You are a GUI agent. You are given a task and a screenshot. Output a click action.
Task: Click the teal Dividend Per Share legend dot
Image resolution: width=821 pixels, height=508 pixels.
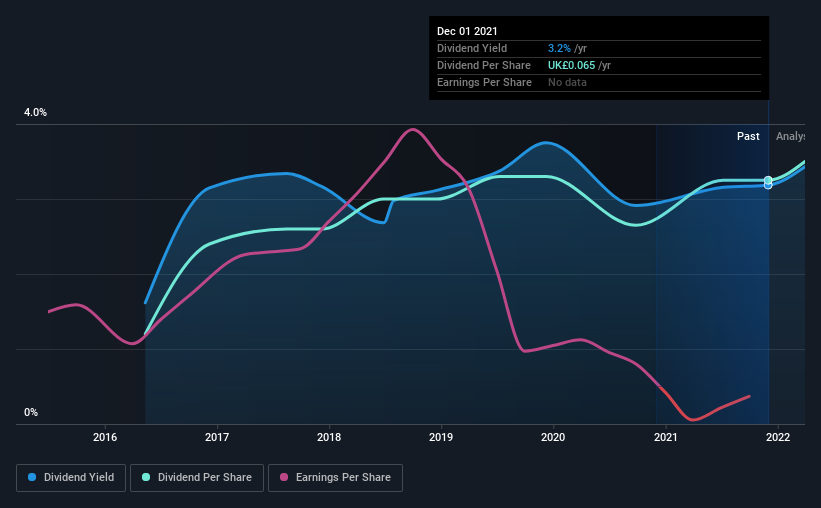click(x=146, y=477)
